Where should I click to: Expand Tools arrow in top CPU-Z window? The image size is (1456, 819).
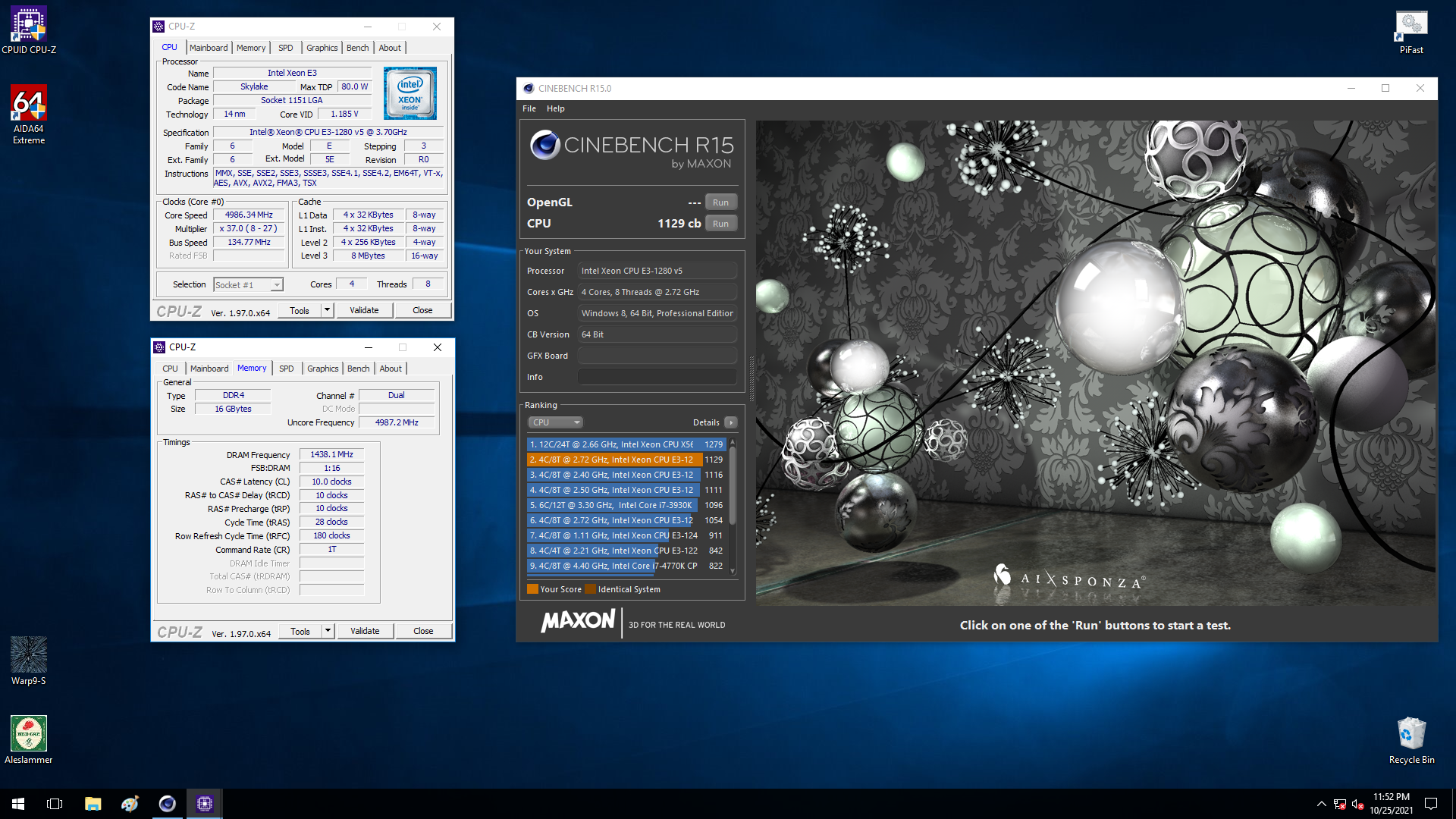(327, 310)
